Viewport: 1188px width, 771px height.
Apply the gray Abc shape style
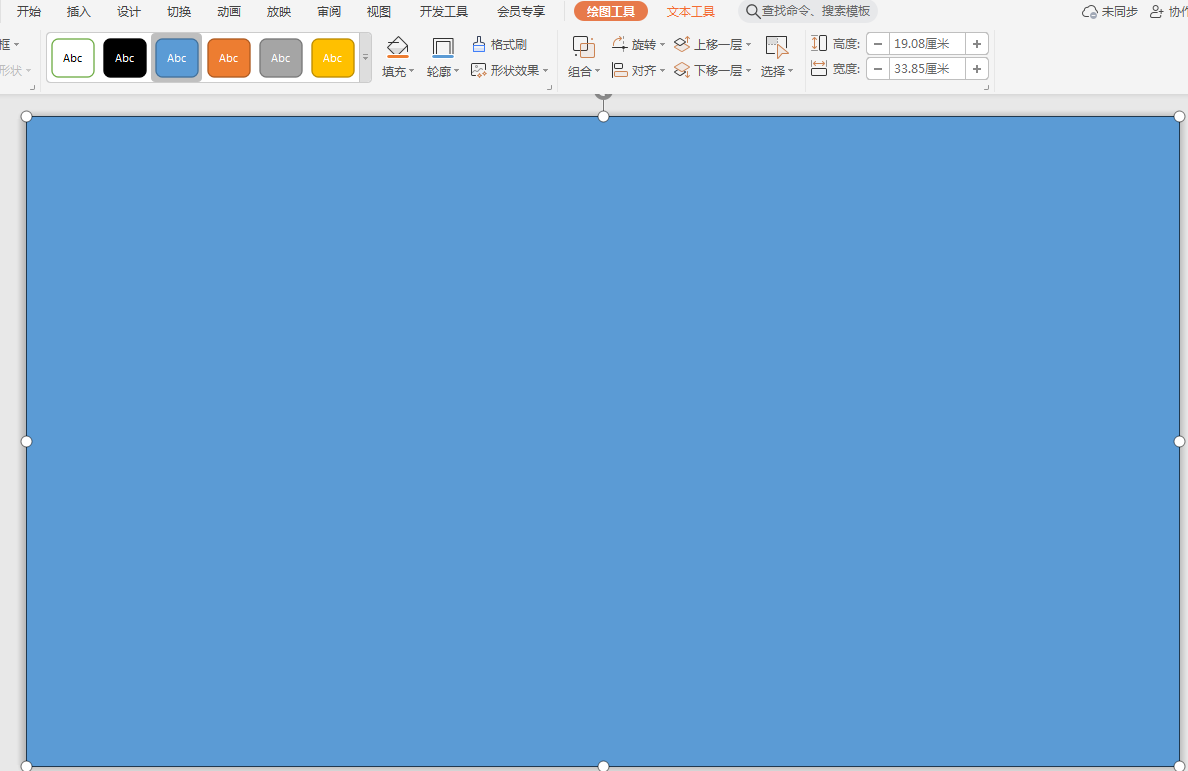[280, 58]
